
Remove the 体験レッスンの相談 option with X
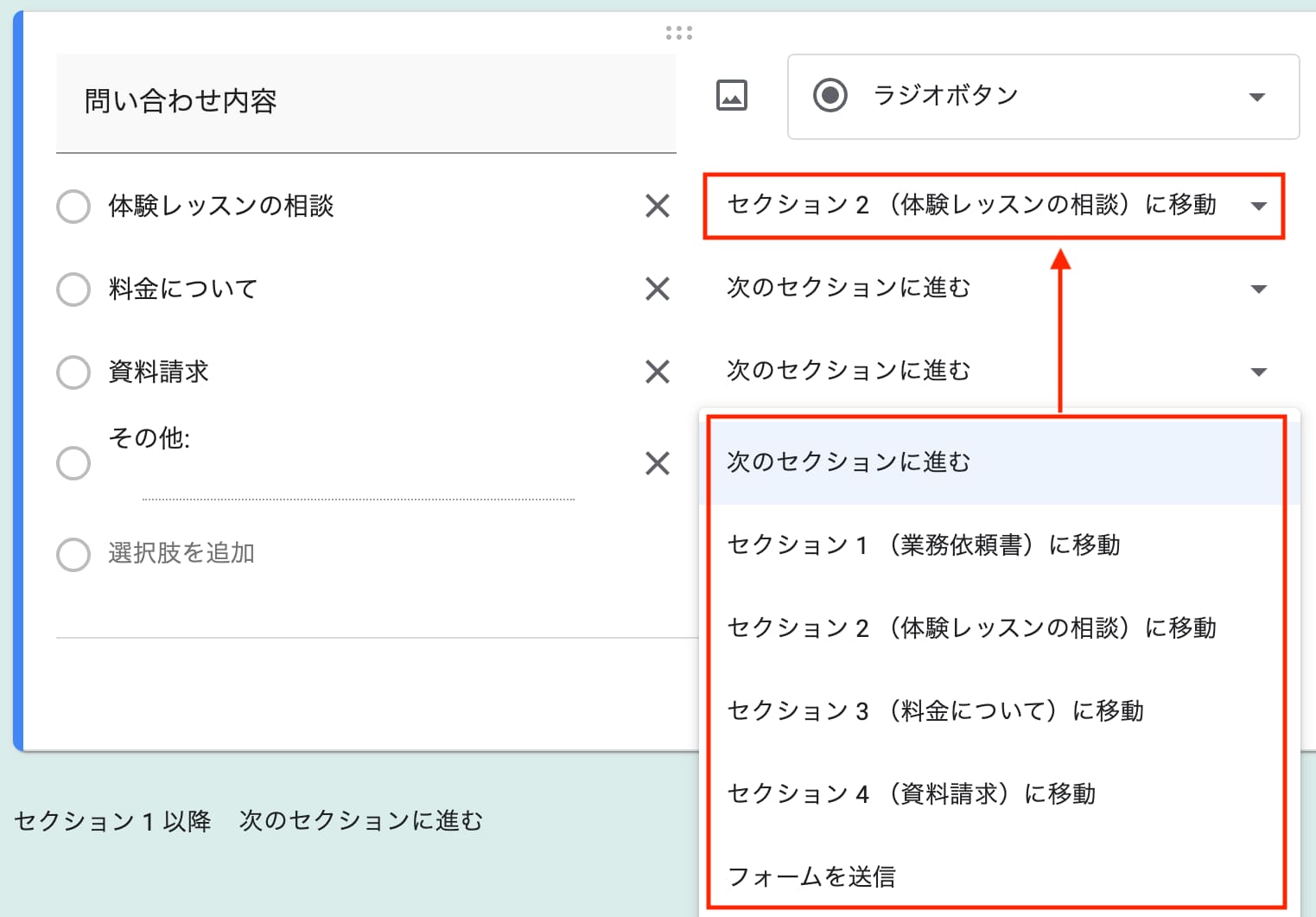coord(658,206)
